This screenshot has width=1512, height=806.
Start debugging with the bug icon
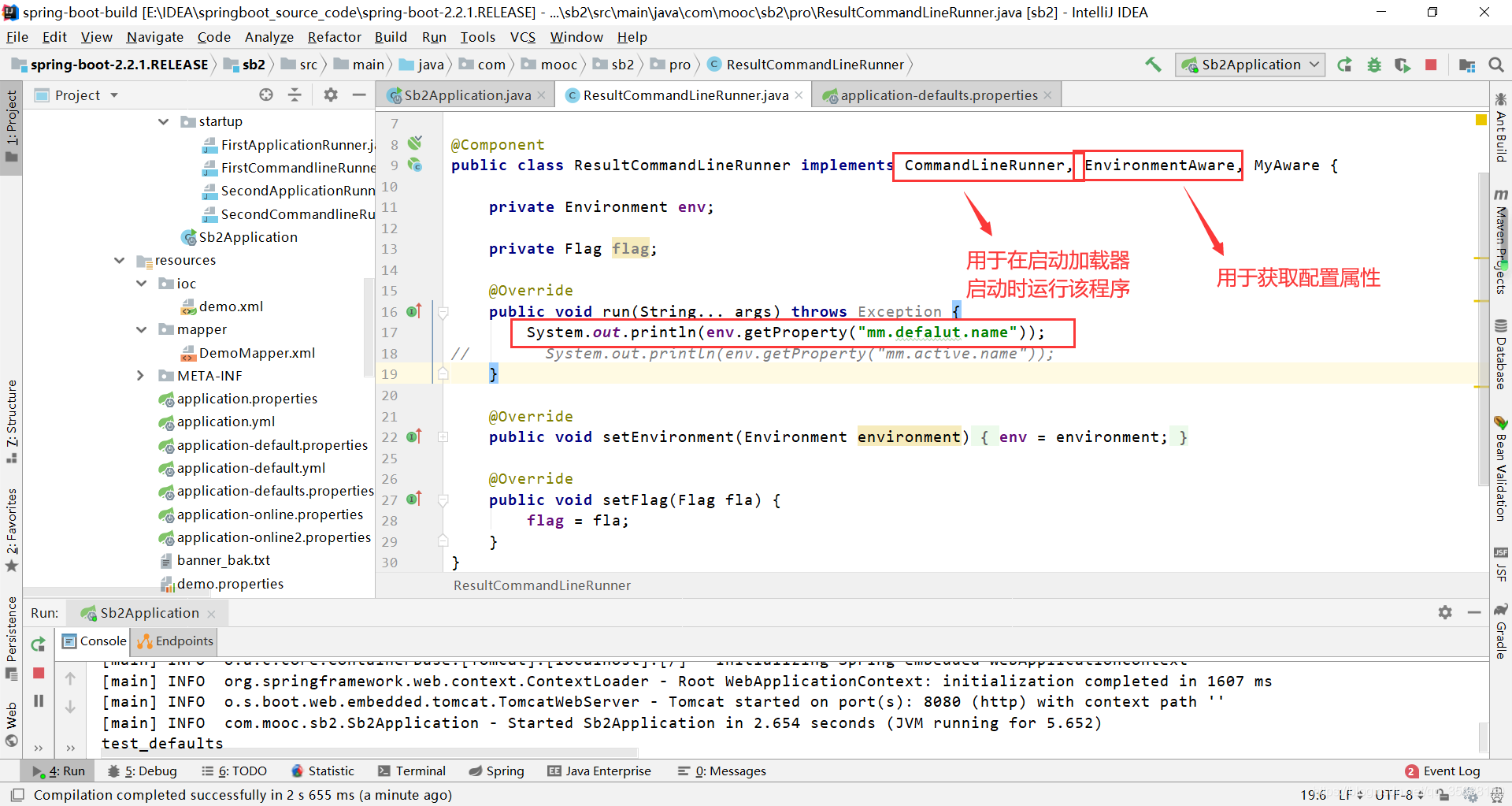click(1374, 65)
